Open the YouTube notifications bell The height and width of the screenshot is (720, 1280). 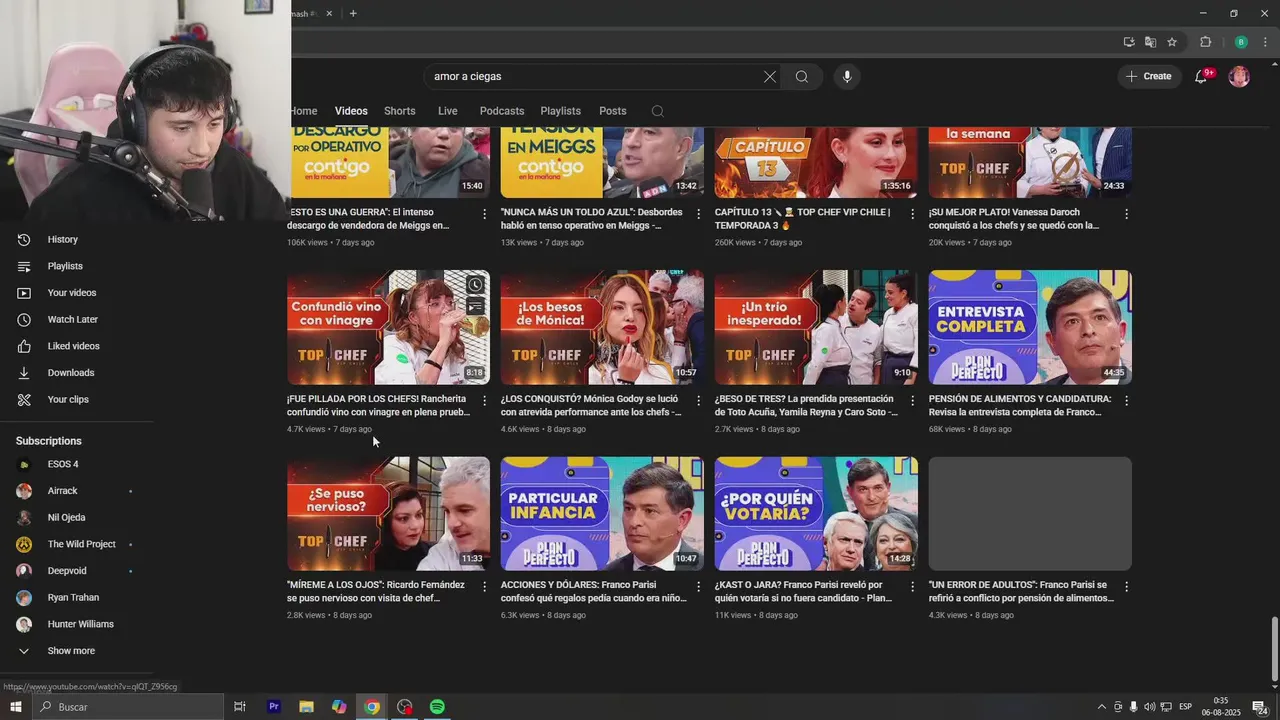coord(1201,77)
